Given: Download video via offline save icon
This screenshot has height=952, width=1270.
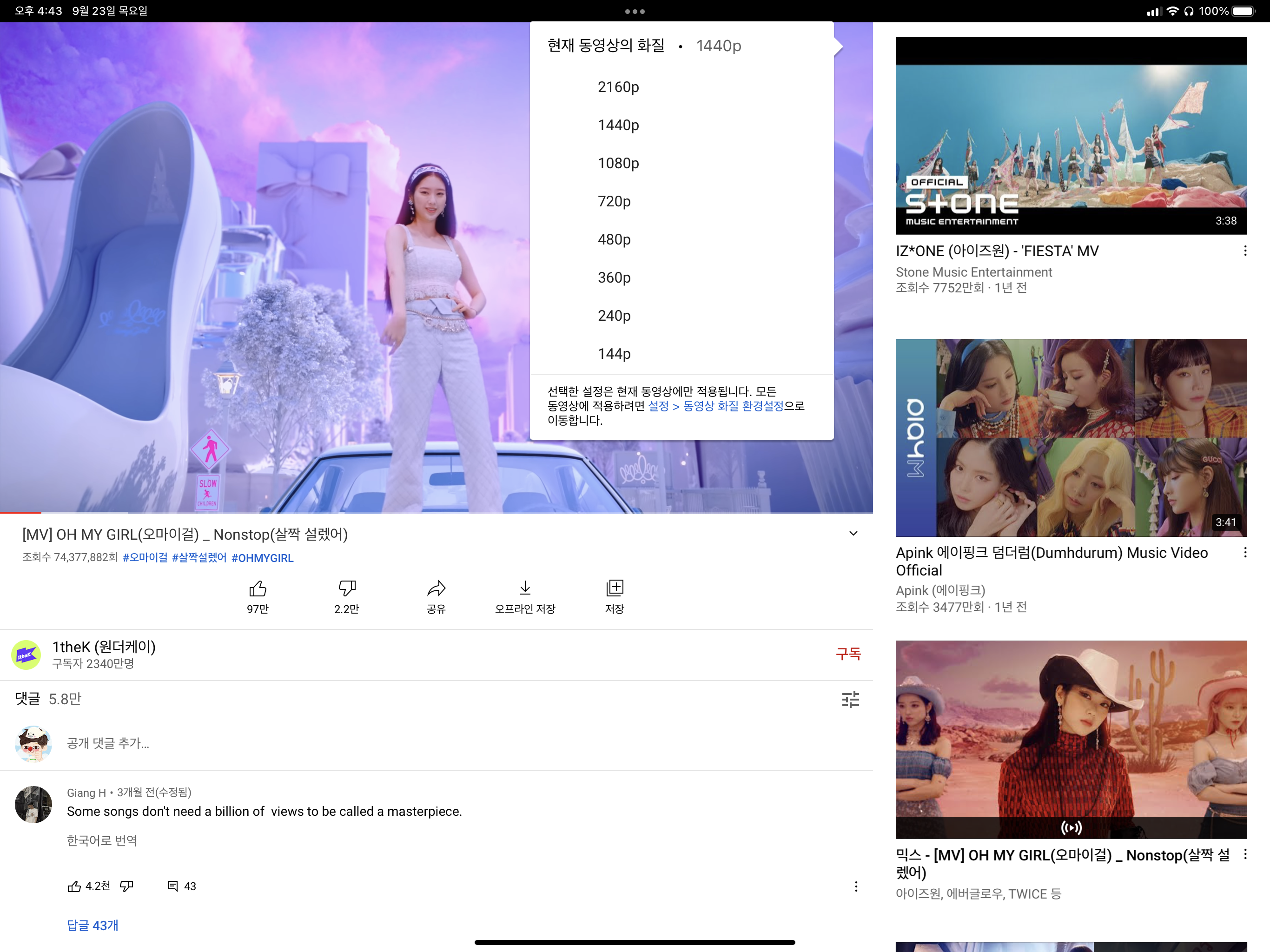Looking at the screenshot, I should click(x=525, y=588).
